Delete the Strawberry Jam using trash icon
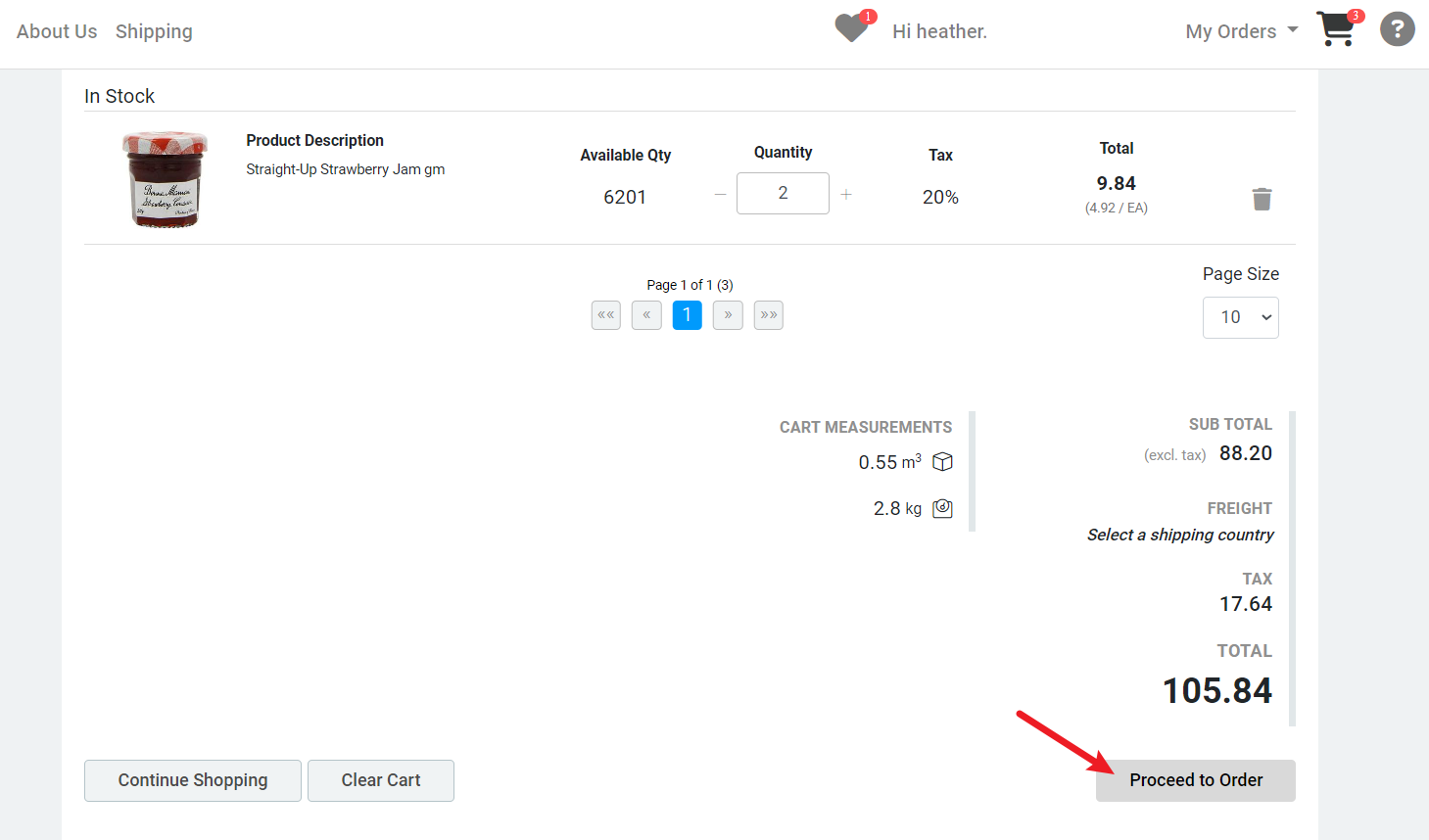Viewport: 1429px width, 840px height. click(1262, 199)
